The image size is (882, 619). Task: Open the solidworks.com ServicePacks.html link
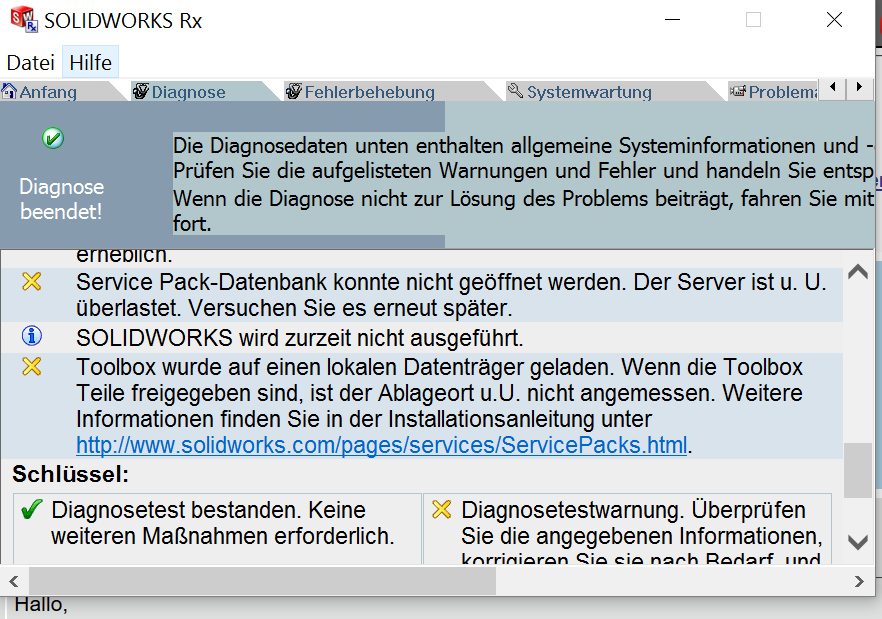point(382,445)
